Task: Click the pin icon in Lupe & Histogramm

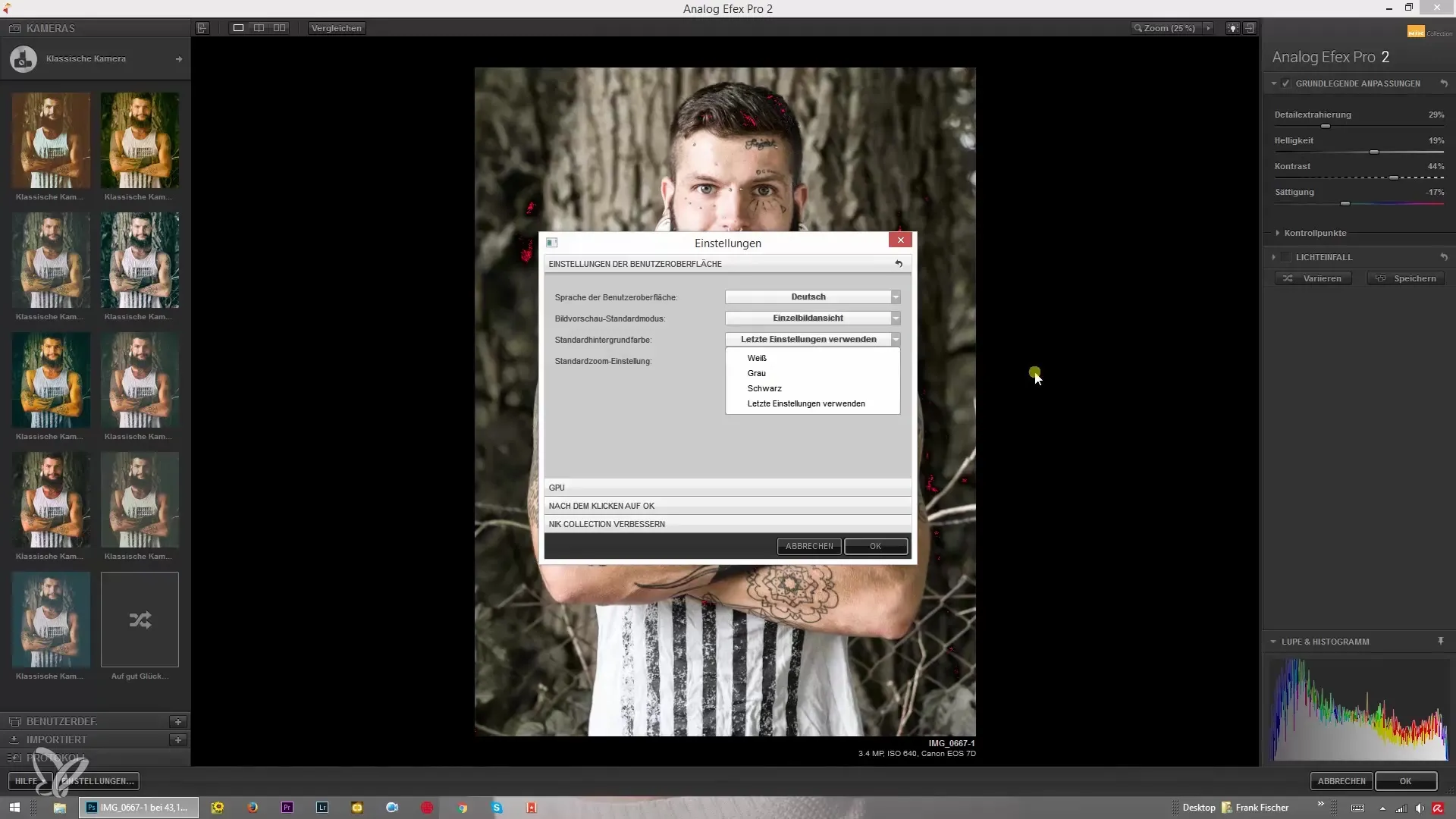Action: tap(1440, 642)
